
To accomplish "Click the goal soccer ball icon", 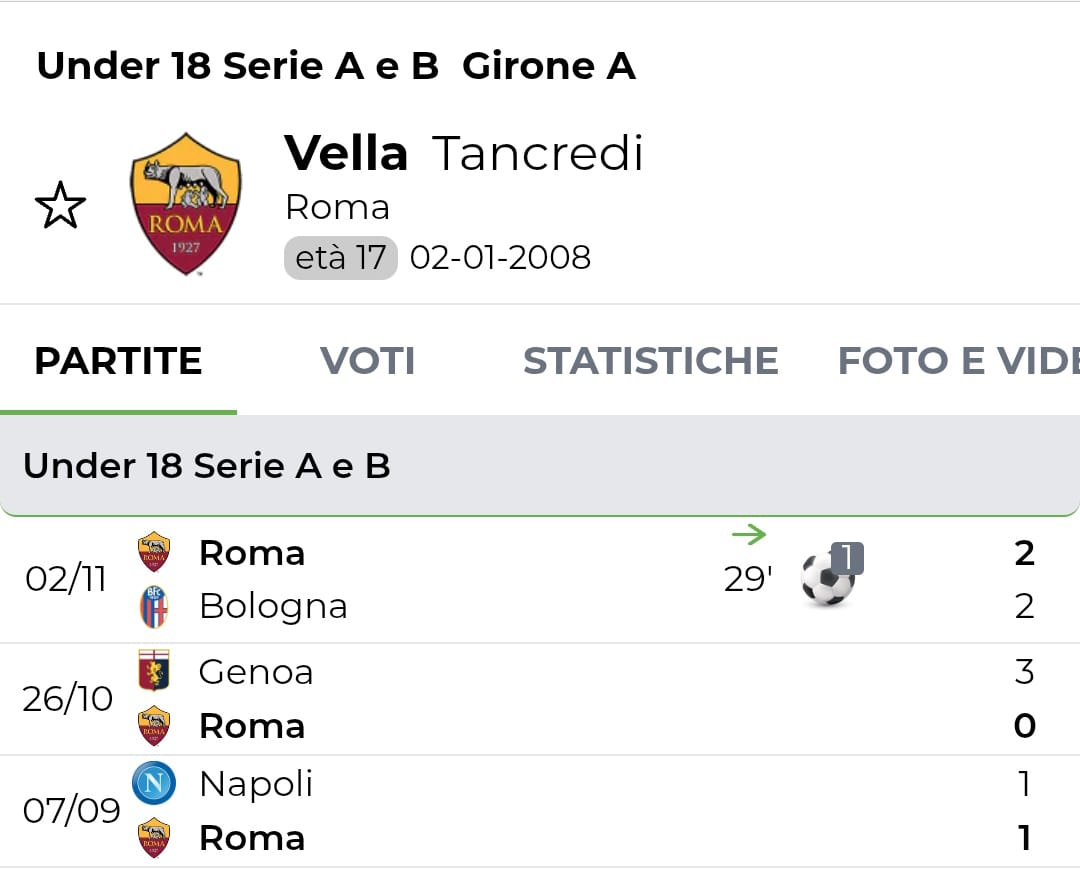I will 828,579.
